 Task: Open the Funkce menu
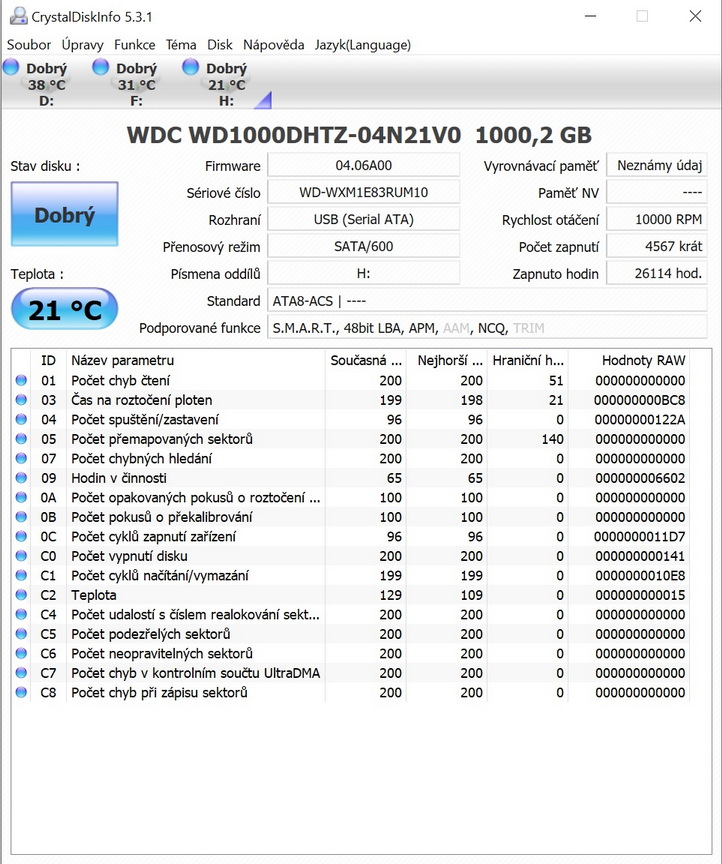pyautogui.click(x=134, y=45)
